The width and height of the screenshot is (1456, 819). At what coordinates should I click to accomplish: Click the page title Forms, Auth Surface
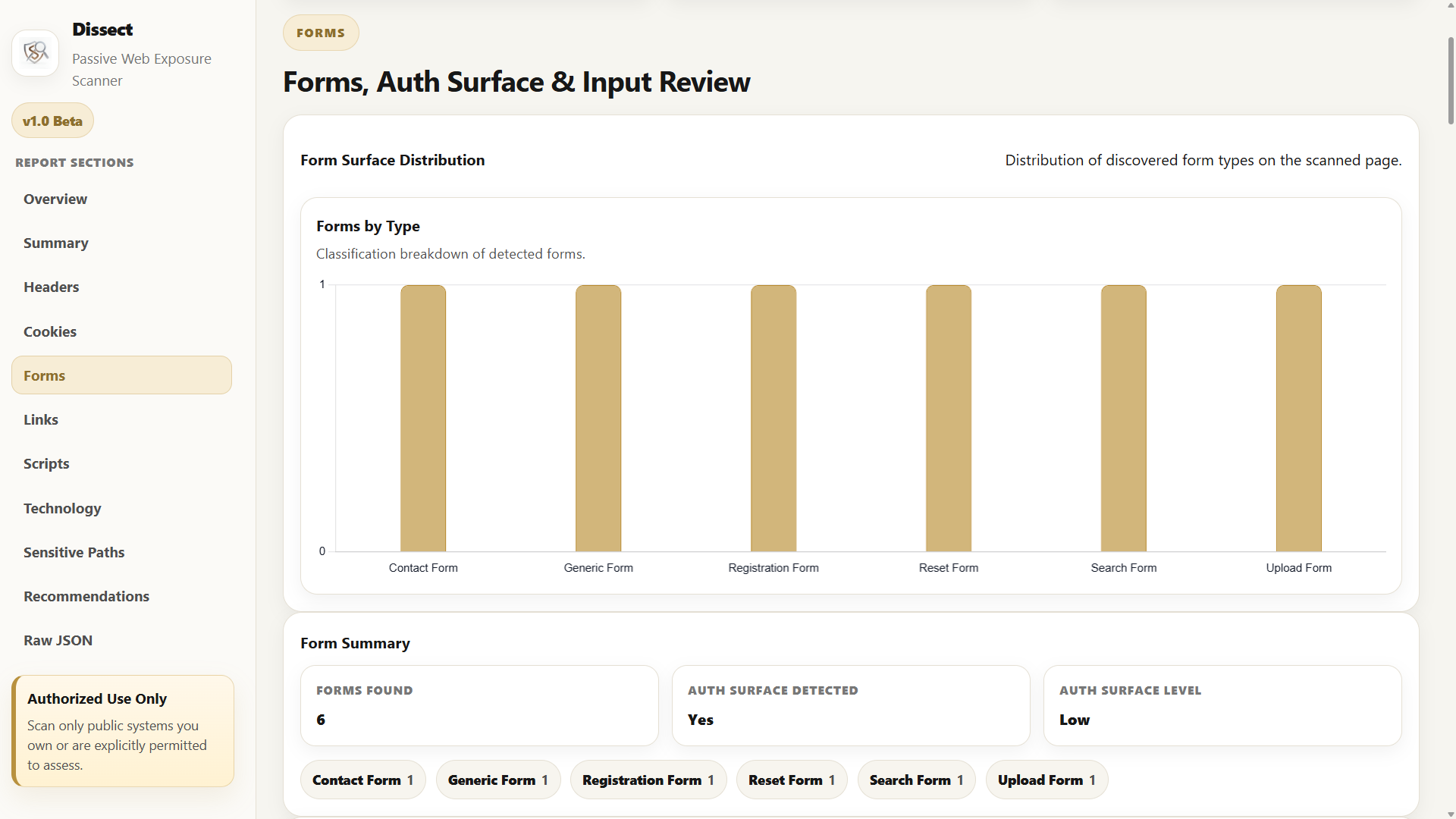(x=516, y=82)
